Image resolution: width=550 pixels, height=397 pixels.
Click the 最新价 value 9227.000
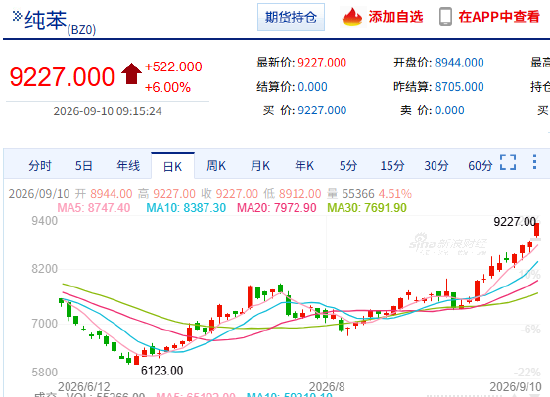click(322, 63)
